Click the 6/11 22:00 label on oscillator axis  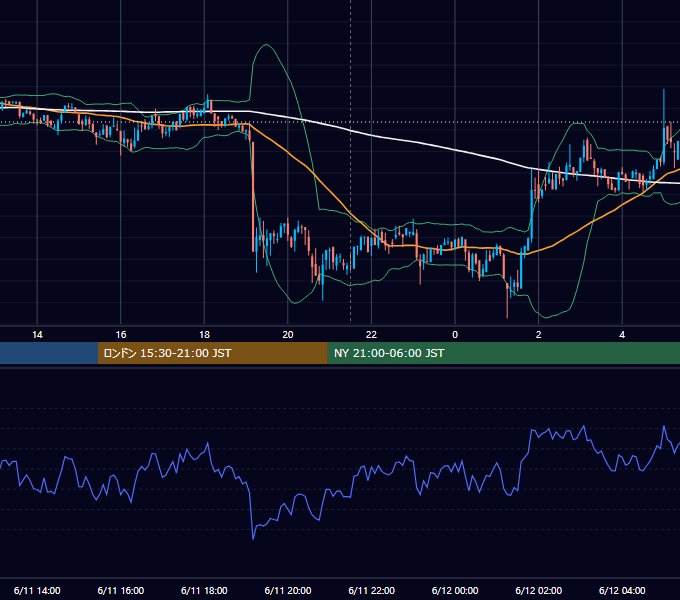372,590
